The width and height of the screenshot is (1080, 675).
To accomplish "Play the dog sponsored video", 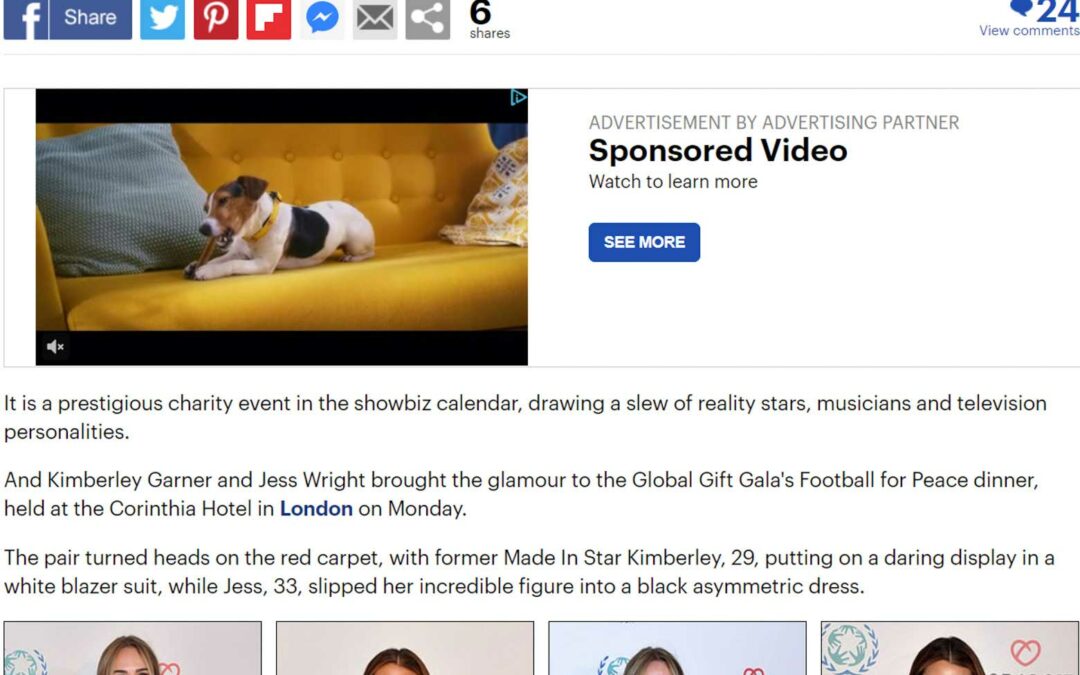I will tap(282, 227).
